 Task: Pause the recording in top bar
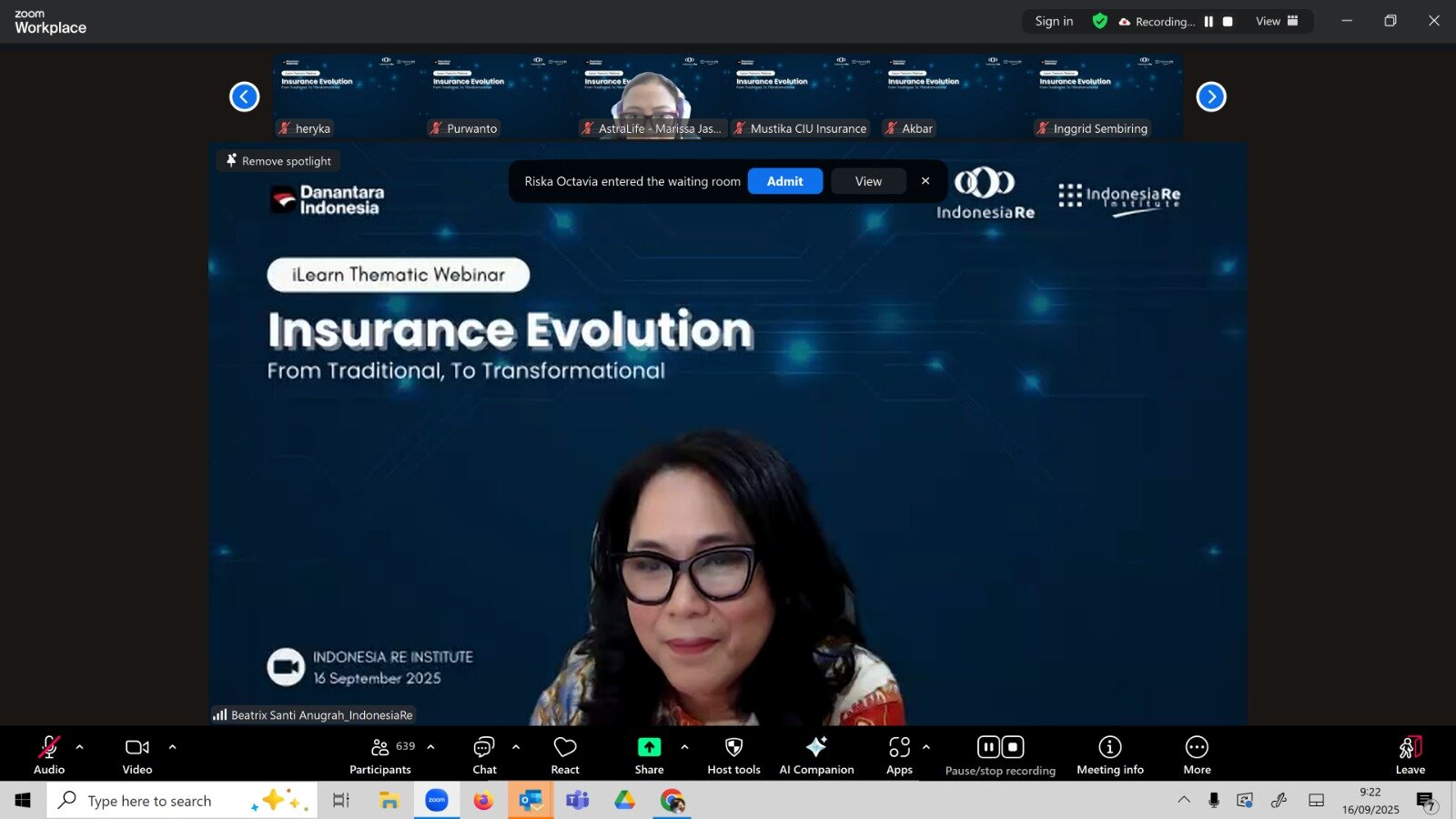click(1208, 22)
